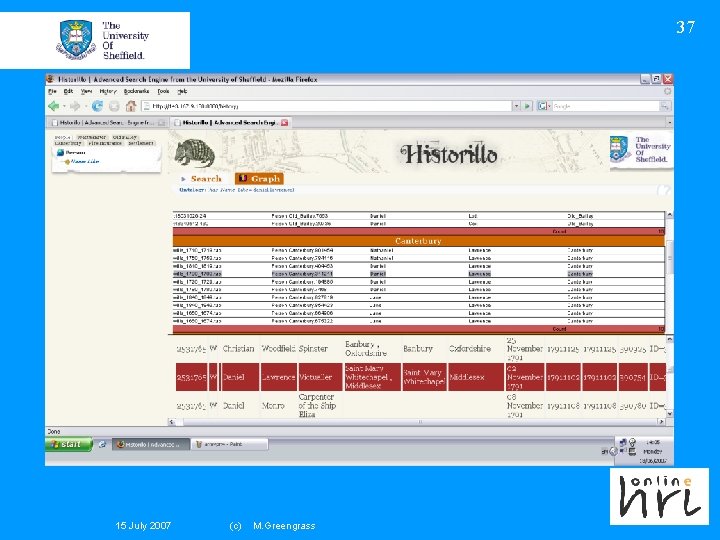The image size is (720, 540).
Task: Click the search magnifier button
Action: point(664,106)
